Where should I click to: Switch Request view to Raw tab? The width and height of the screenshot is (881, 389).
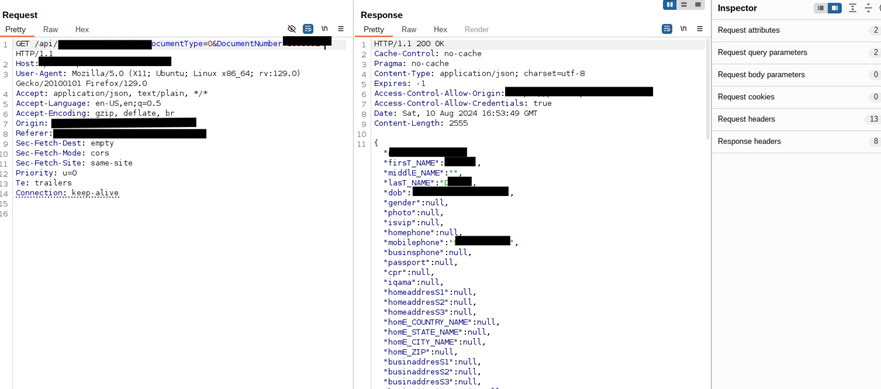(x=51, y=29)
